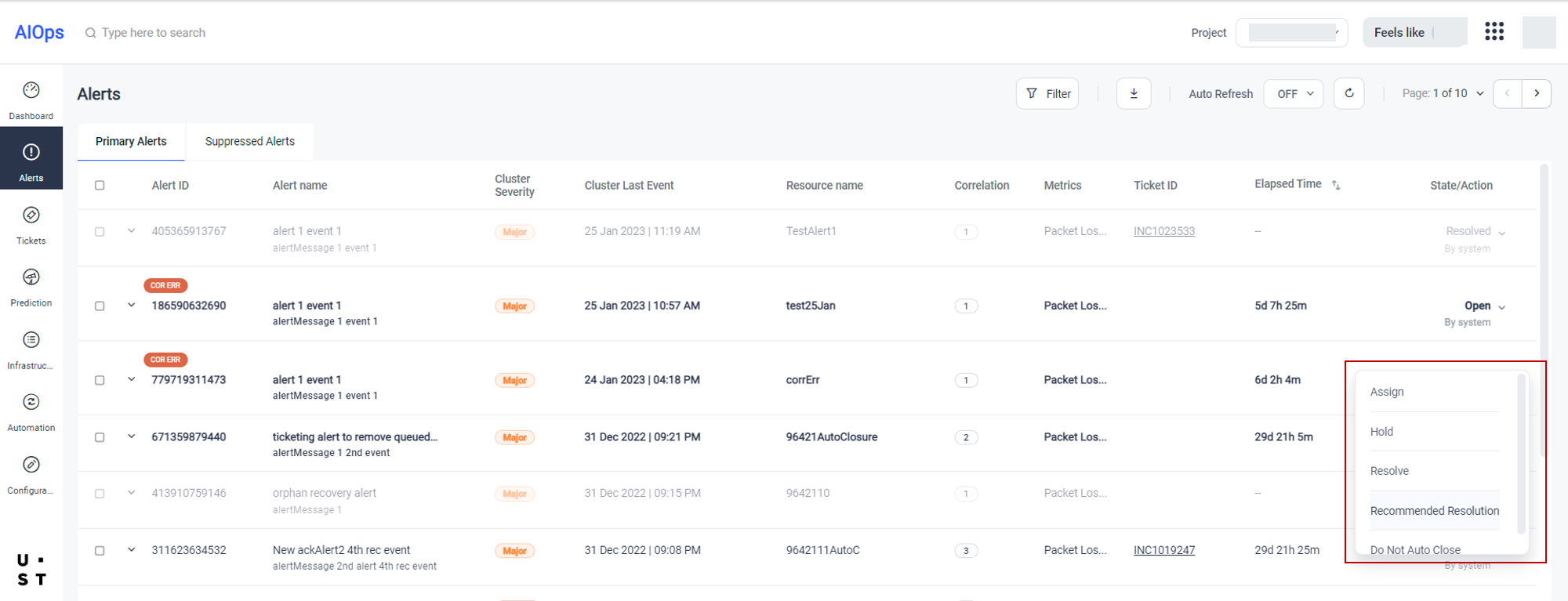This screenshot has width=1568, height=601.
Task: Choose Recommended Resolution from the action menu
Action: pyautogui.click(x=1434, y=511)
